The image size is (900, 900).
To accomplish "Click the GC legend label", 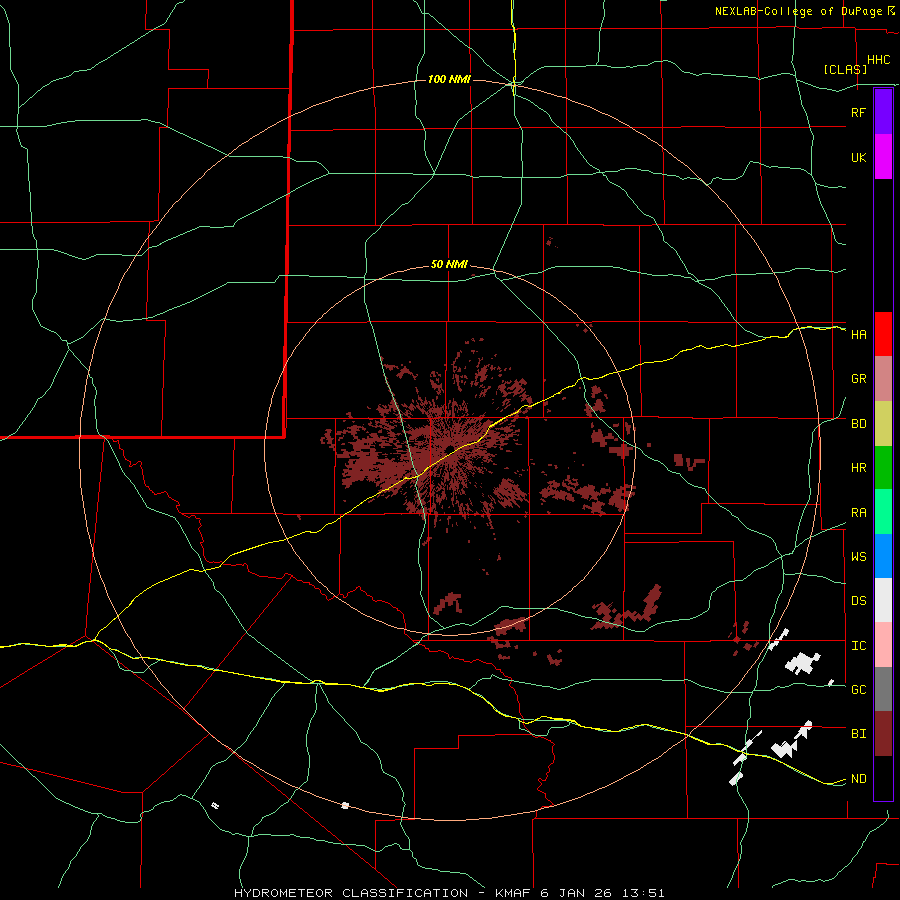I will (x=858, y=689).
